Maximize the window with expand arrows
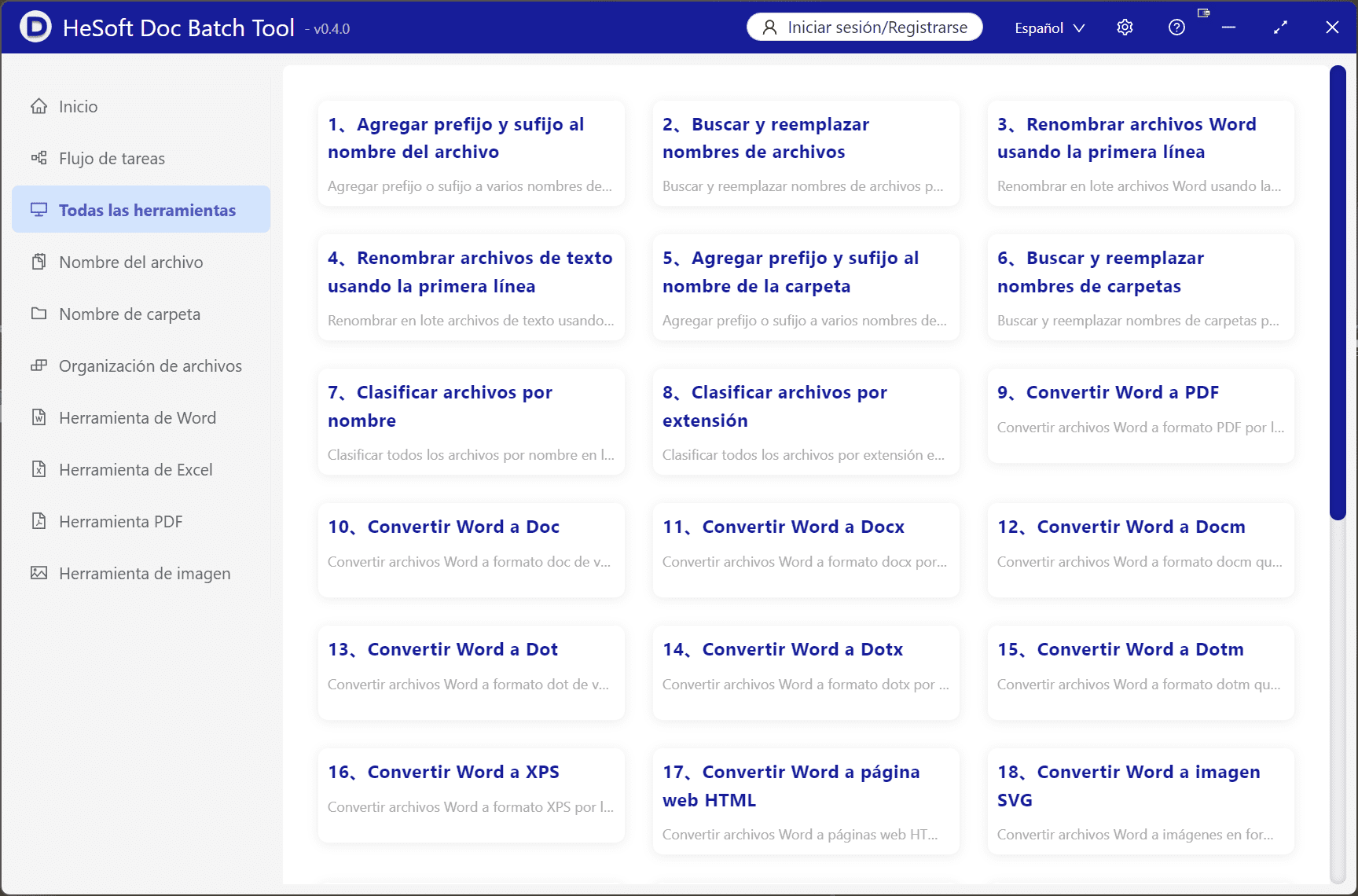1358x896 pixels. click(1280, 28)
